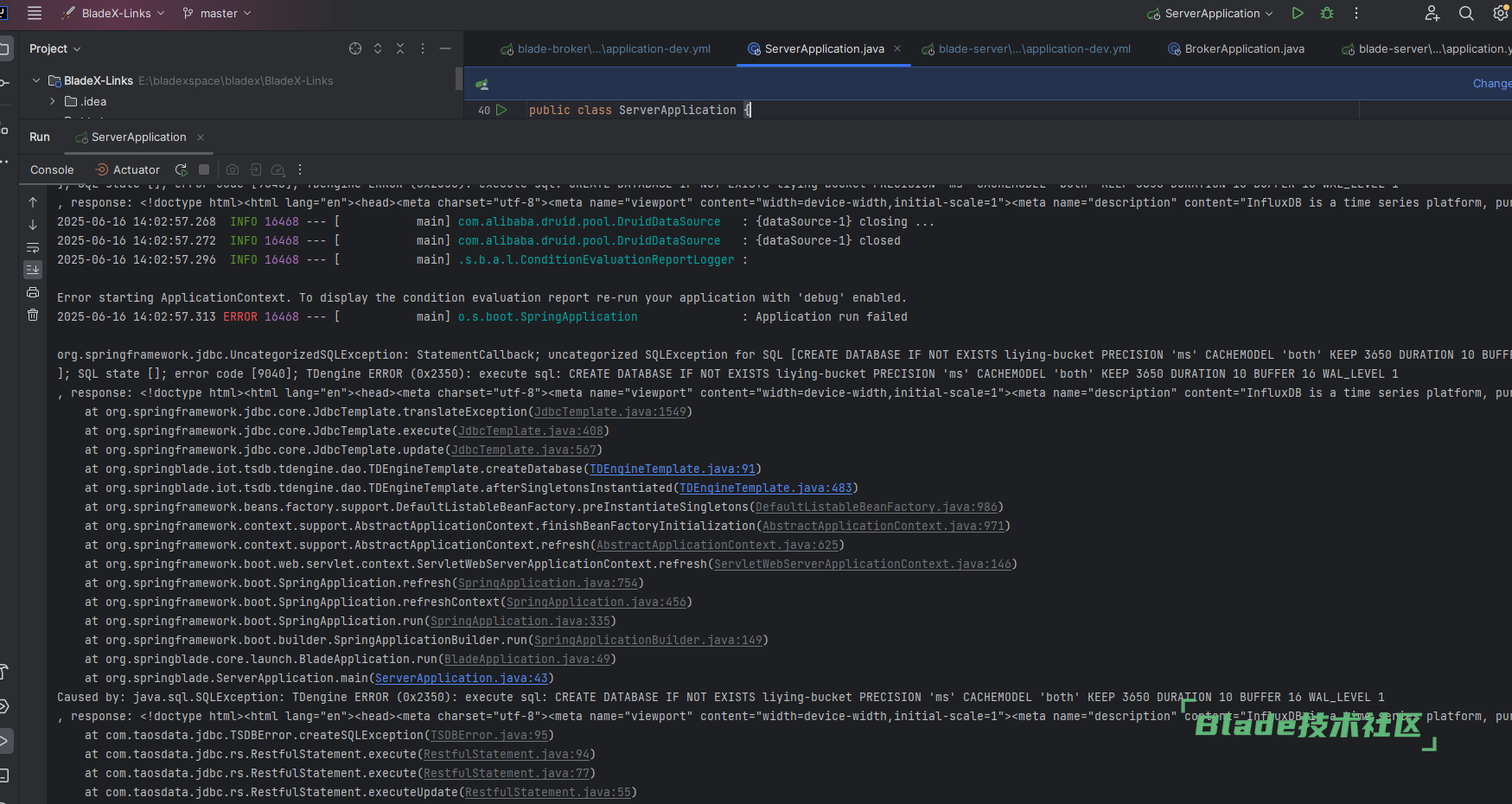
Task: Open the JdbcTemplate.java:408 link
Action: [x=531, y=431]
